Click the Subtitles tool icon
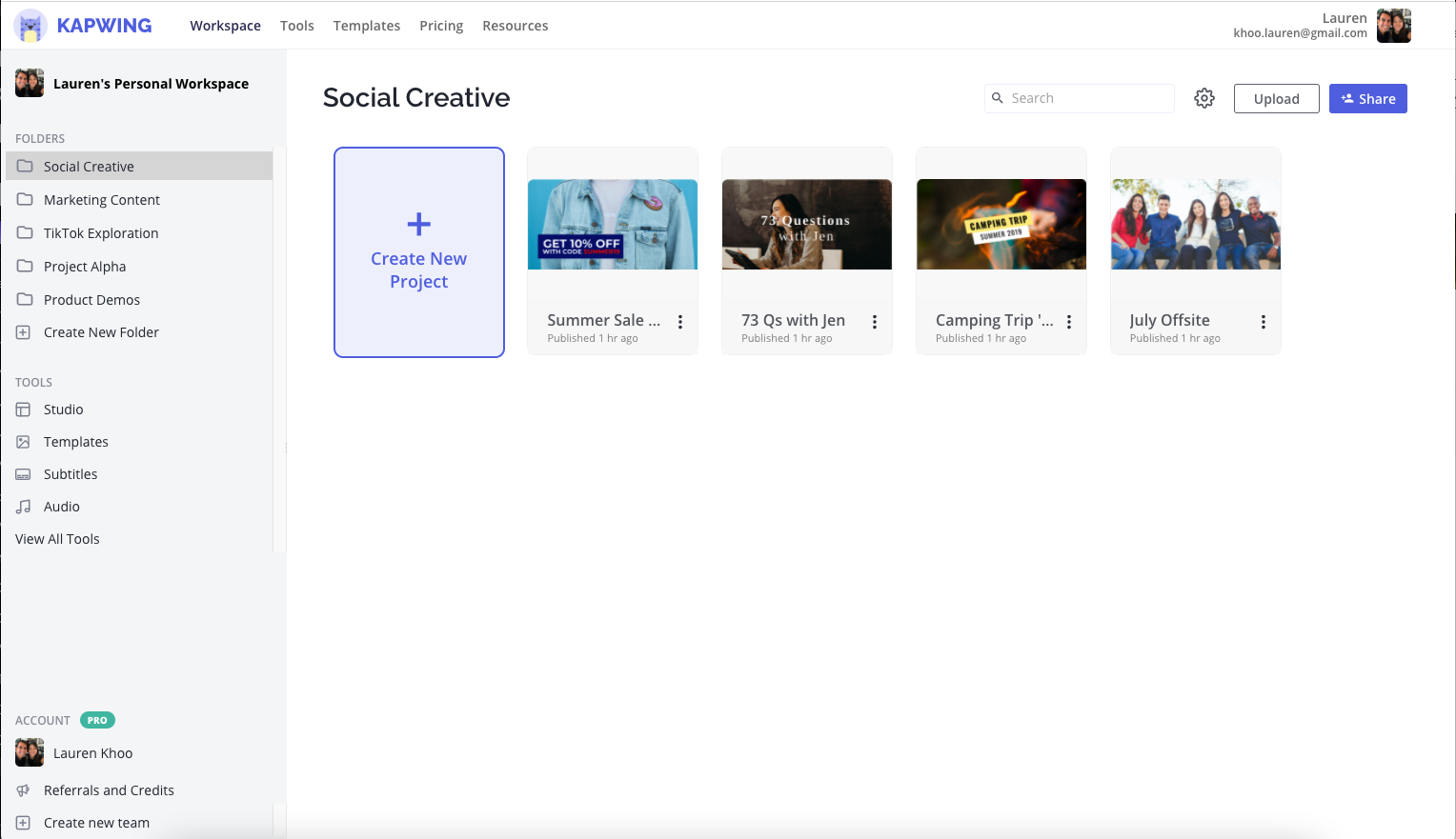The height and width of the screenshot is (839, 1456). [24, 474]
